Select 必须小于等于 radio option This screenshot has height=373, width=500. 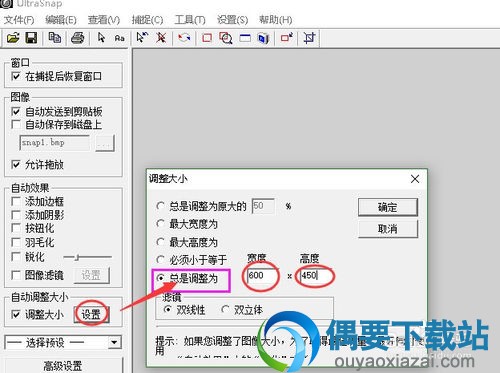point(160,259)
